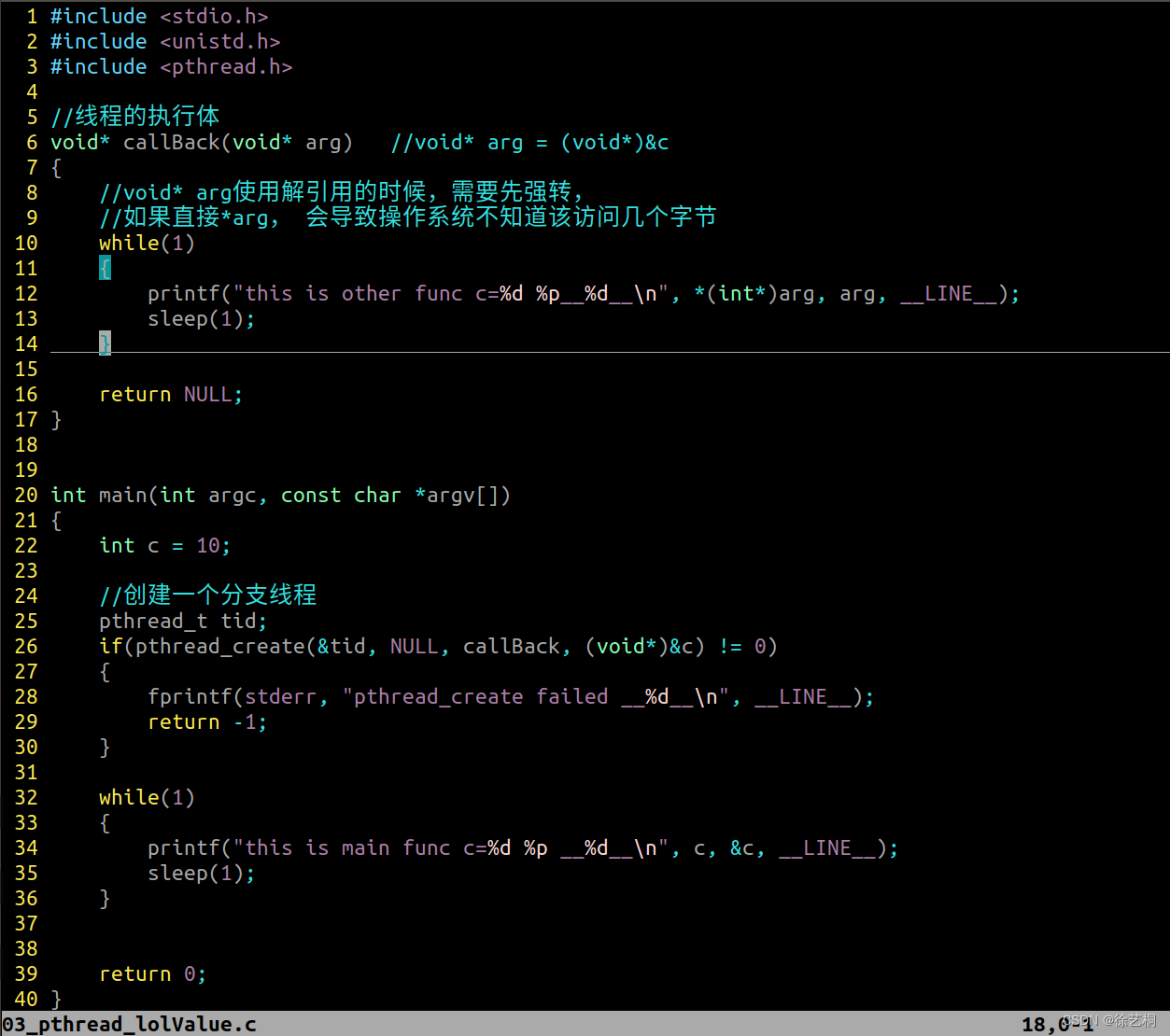Screen dimensions: 1170x1036
Task: Click the pthread_t tid; declaration
Action: (x=184, y=622)
